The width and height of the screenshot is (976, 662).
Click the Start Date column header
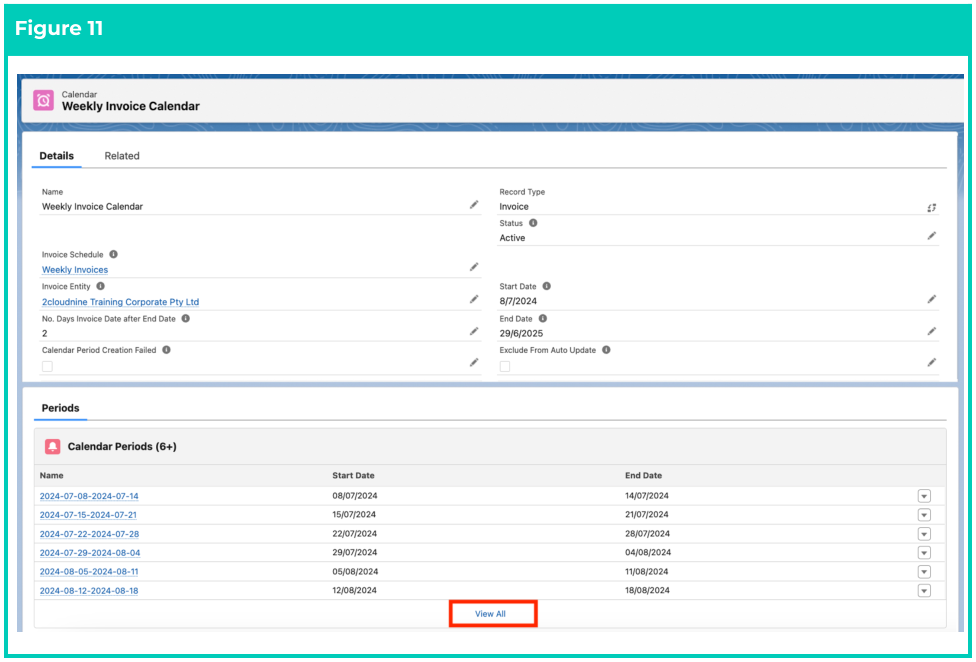coord(354,475)
